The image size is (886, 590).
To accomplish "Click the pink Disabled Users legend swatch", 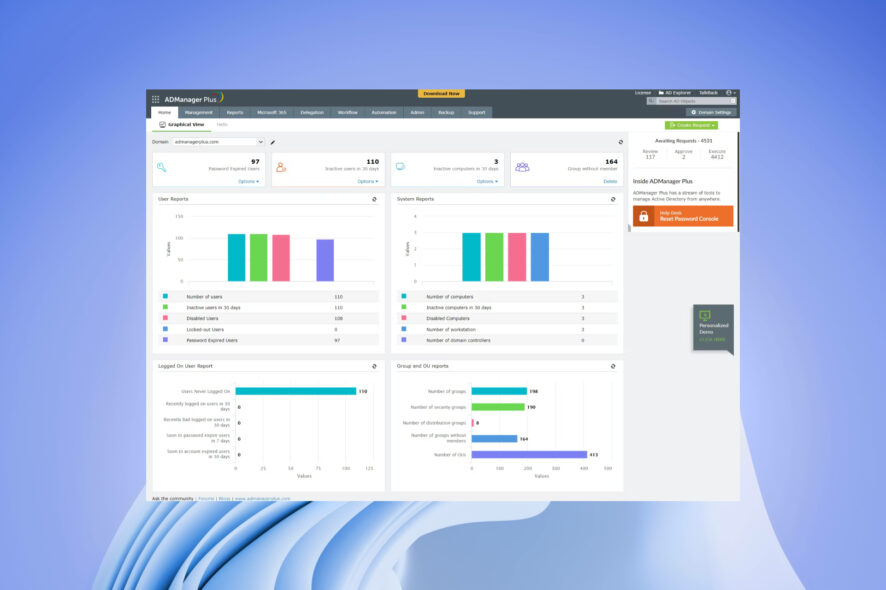I will tap(166, 318).
